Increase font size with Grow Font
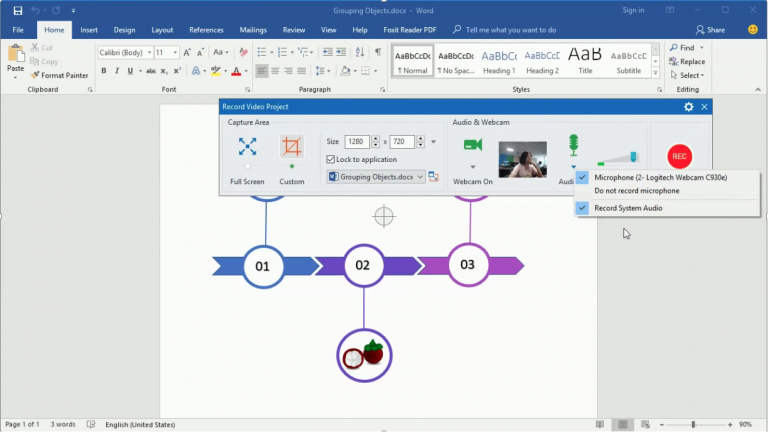The width and height of the screenshot is (768, 432). [x=187, y=52]
